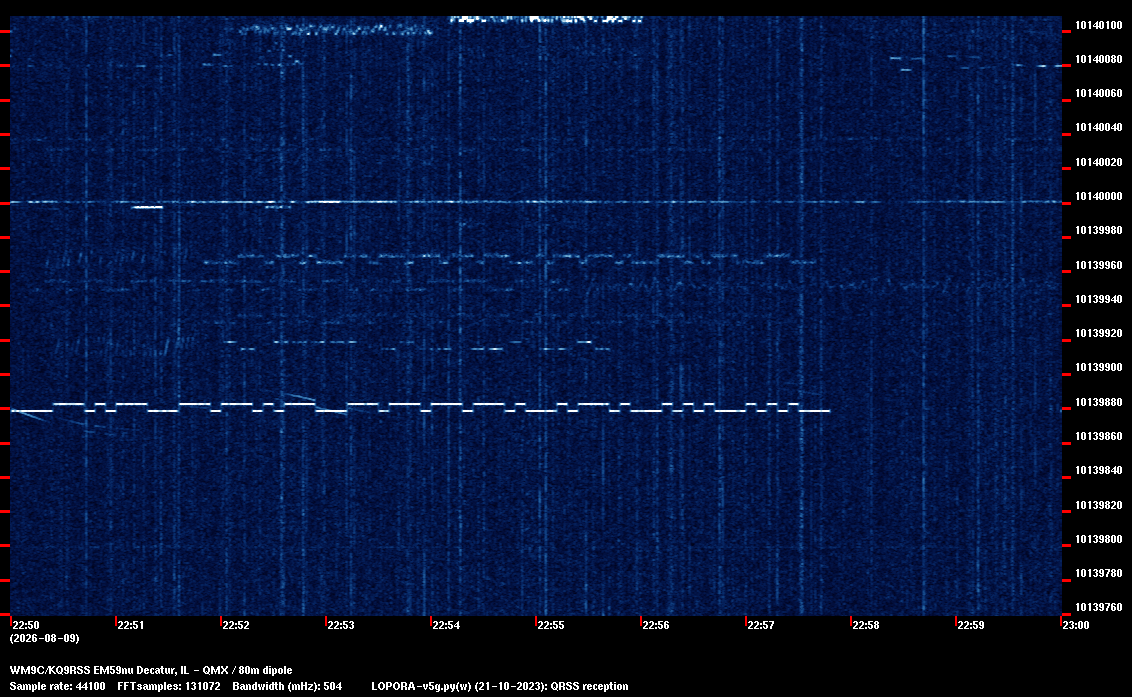Click the 22:59 time marker
Image resolution: width=1132 pixels, height=697 pixels.
pos(970,625)
